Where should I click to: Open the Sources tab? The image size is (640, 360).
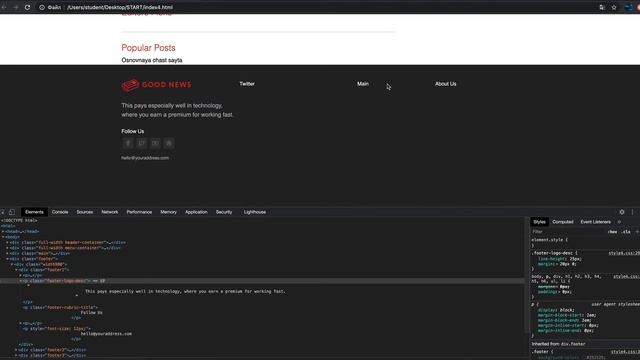click(x=85, y=212)
